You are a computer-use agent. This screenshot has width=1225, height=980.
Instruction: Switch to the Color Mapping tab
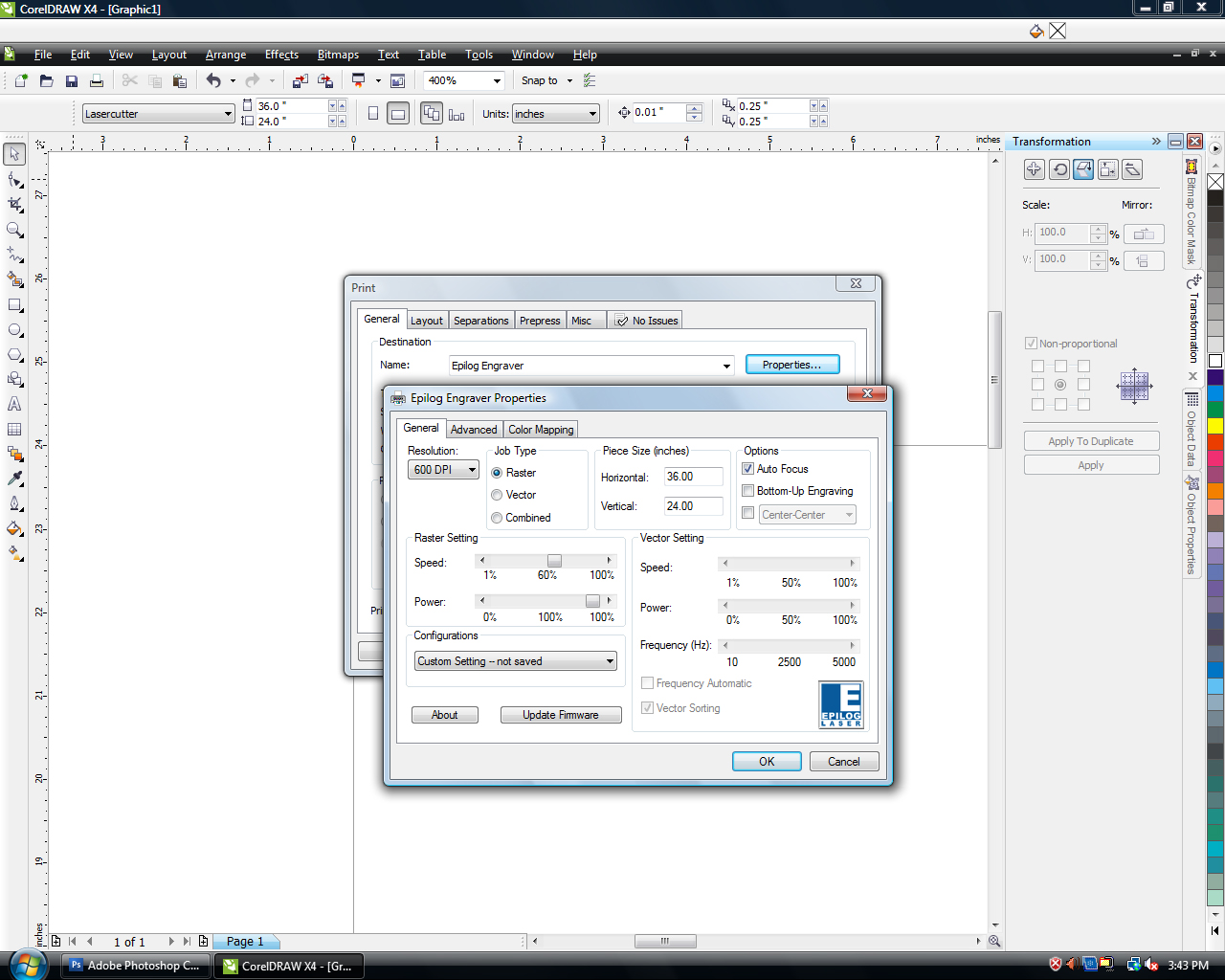(541, 430)
